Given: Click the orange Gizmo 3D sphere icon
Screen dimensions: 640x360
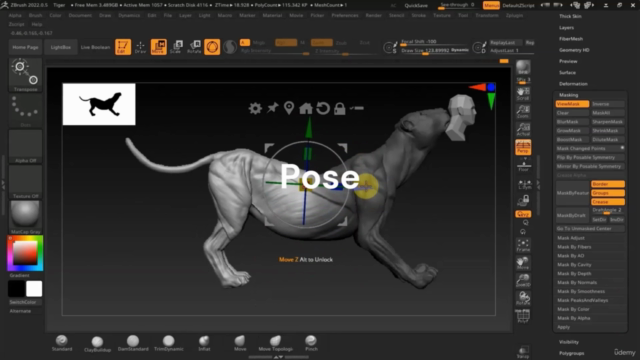Looking at the screenshot, I should click(x=212, y=47).
